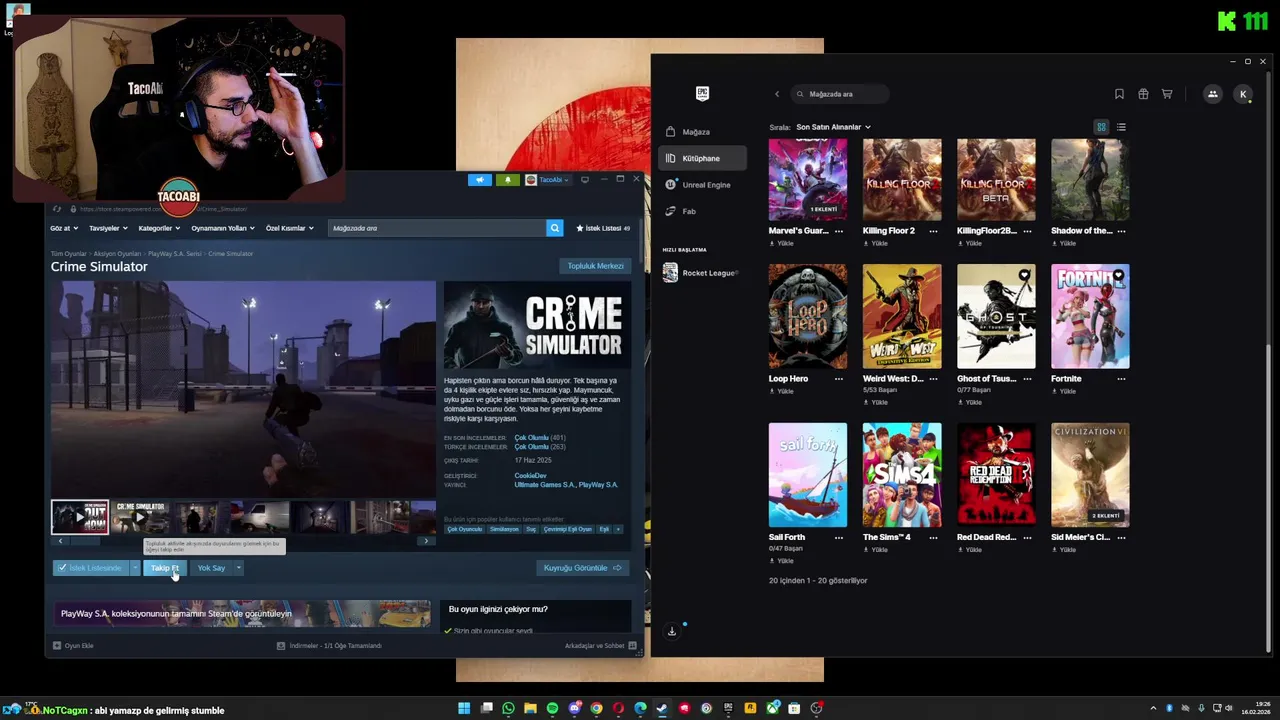The height and width of the screenshot is (720, 1280).
Task: Click PlayWay S.A. Serisi breadcrumb
Action: point(175,254)
